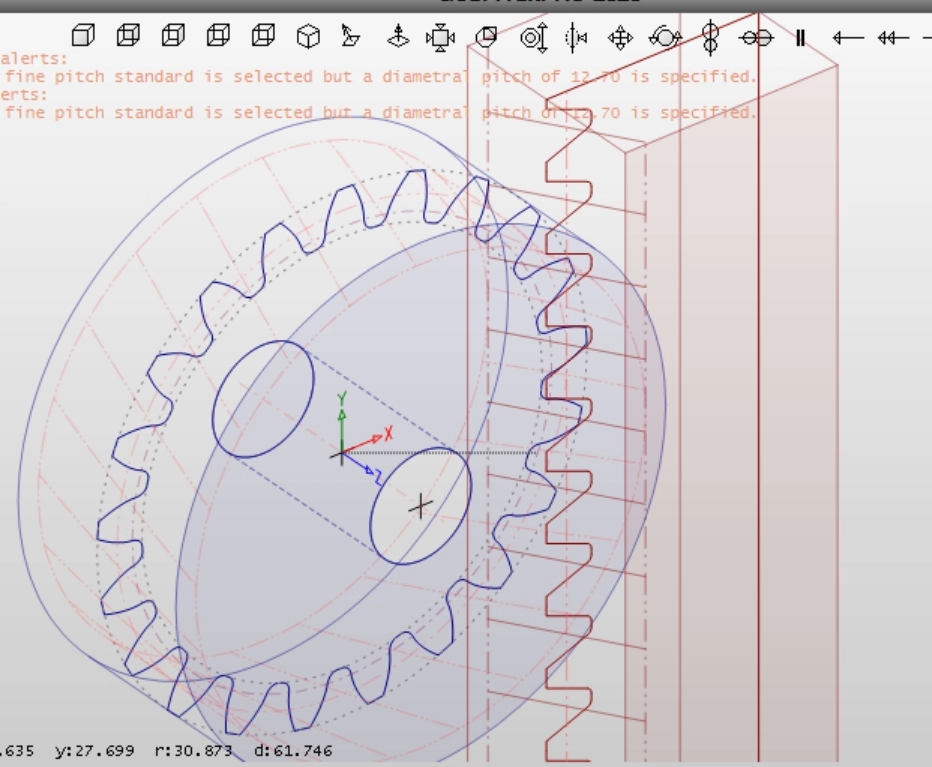Image resolution: width=932 pixels, height=767 pixels.
Task: Click the perspective camera view icon
Action: 350,37
